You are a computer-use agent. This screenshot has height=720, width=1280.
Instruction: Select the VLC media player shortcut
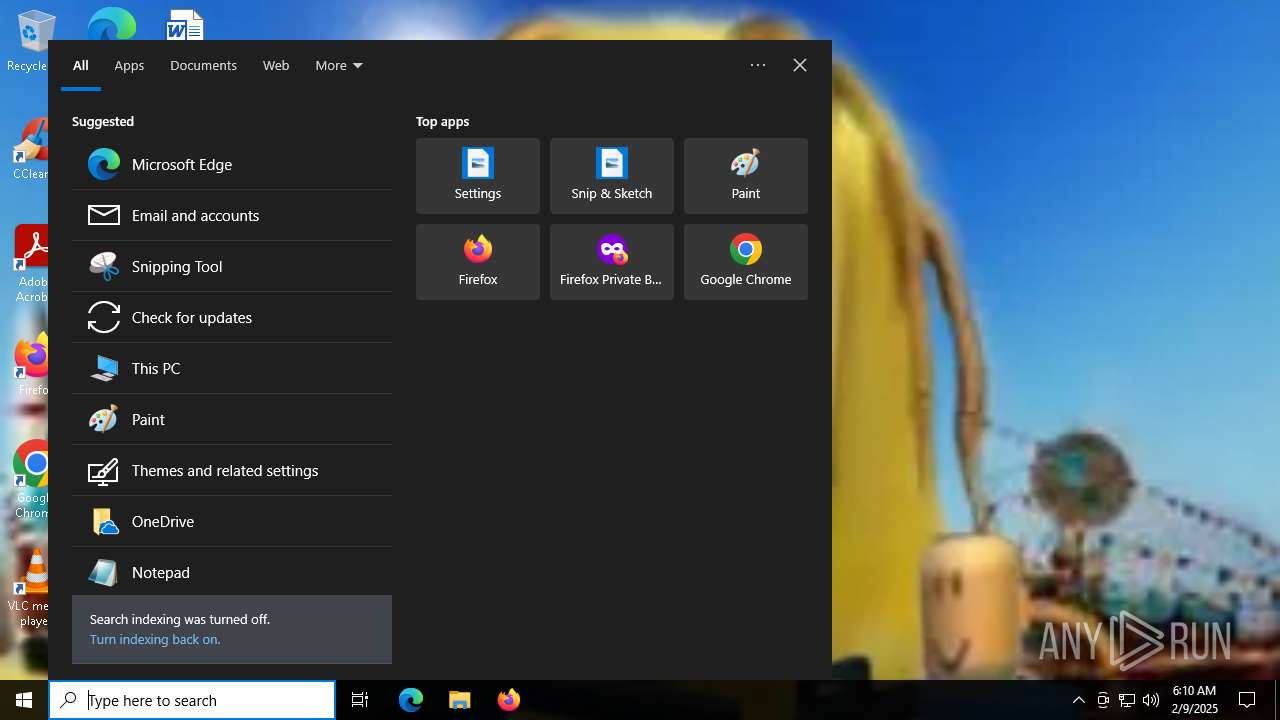(x=29, y=588)
